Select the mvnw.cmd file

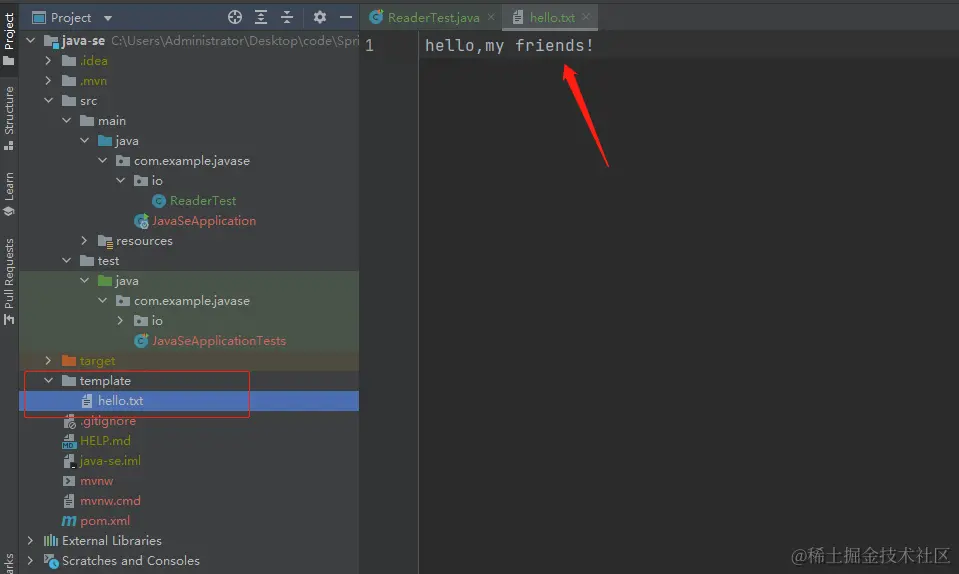(110, 501)
